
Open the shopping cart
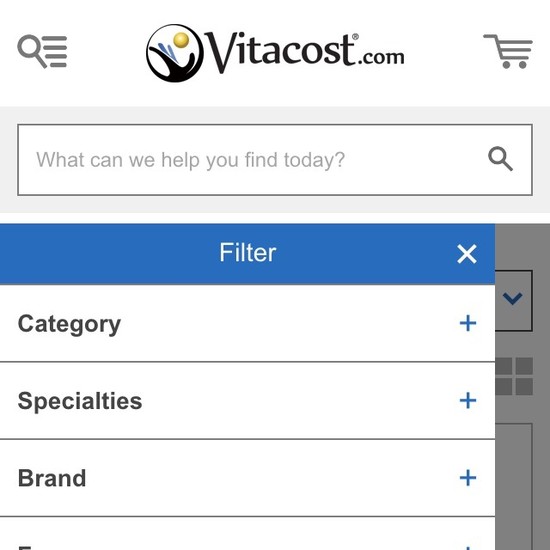508,51
